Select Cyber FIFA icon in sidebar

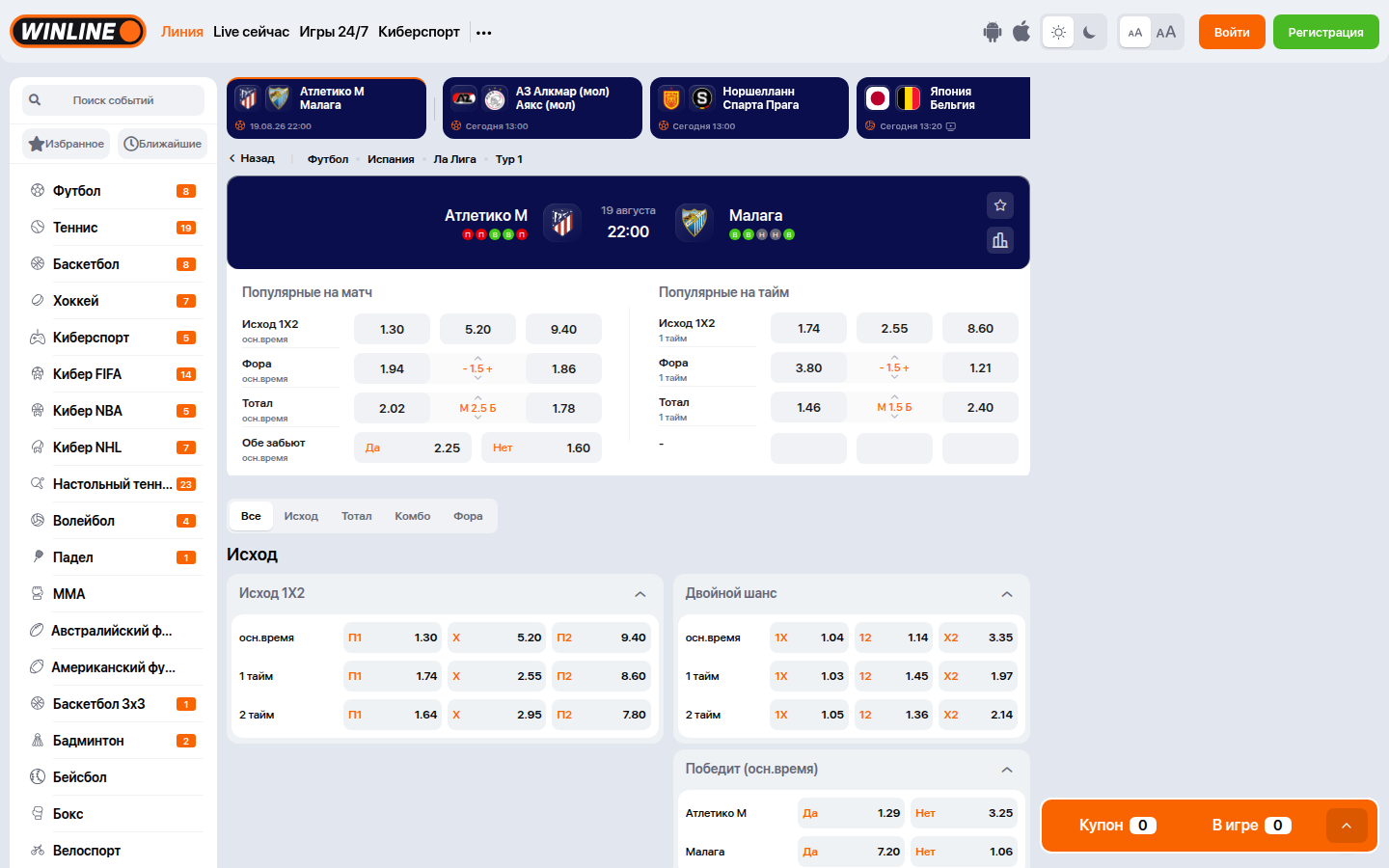[x=38, y=373]
